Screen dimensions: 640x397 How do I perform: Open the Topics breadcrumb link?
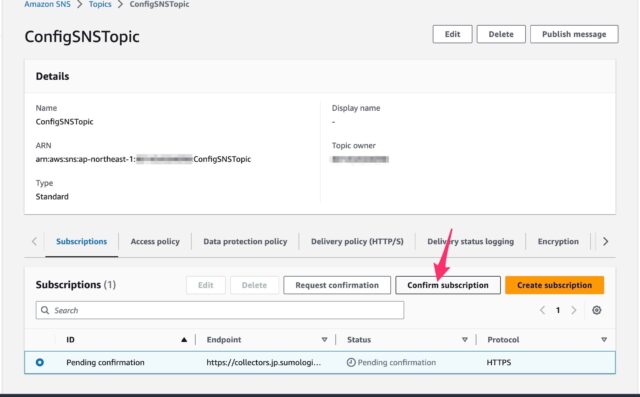coord(100,4)
